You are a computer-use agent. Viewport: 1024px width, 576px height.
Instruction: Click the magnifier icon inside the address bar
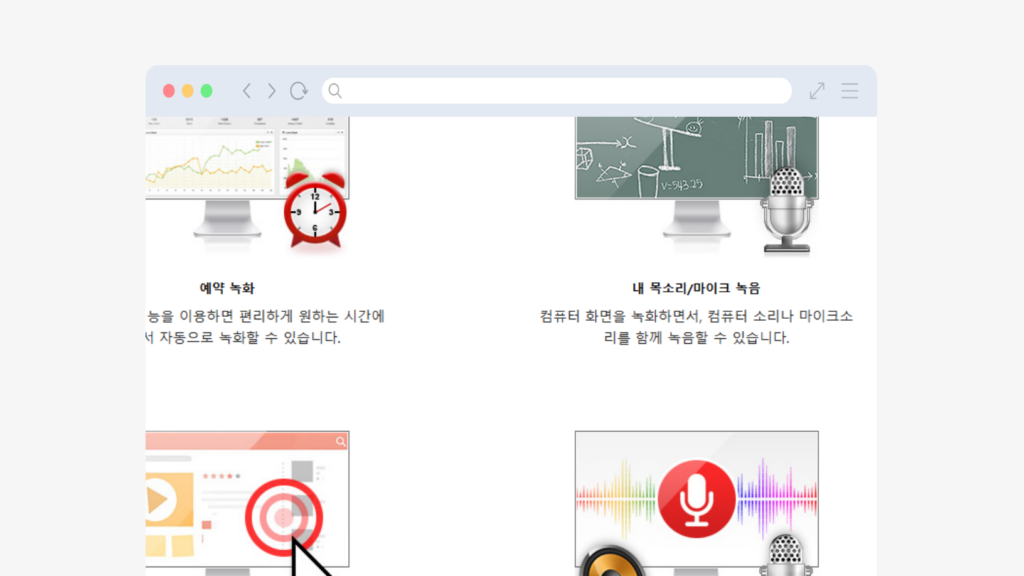coord(335,90)
